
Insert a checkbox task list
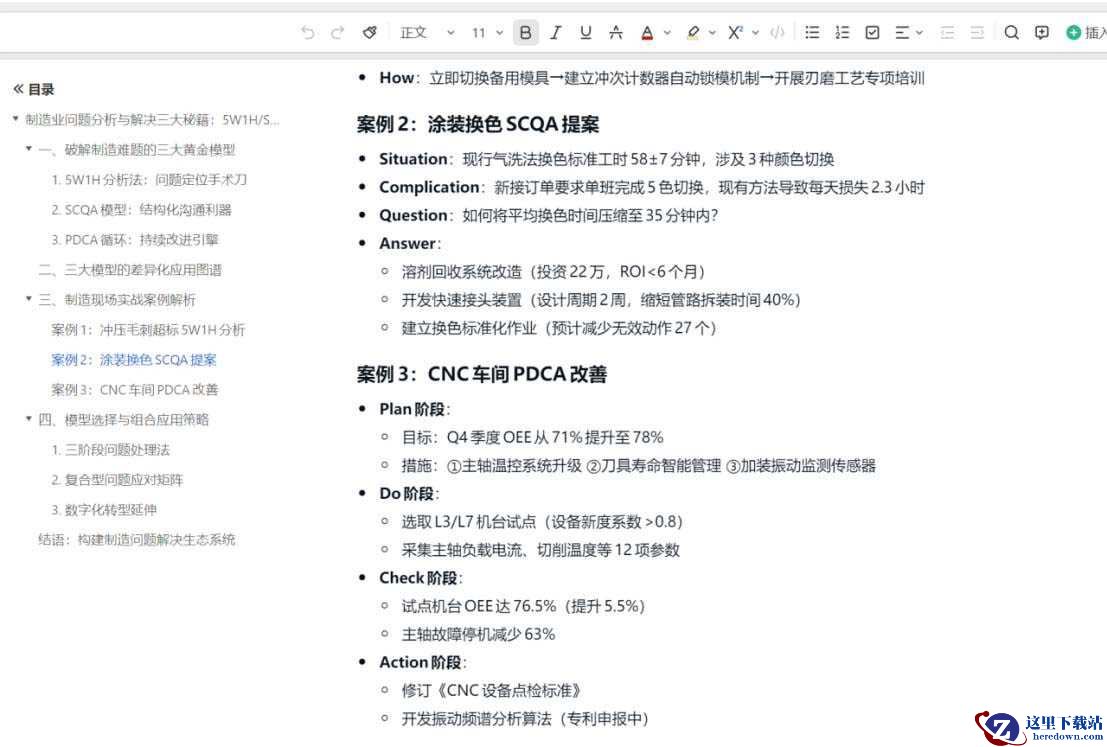click(873, 32)
